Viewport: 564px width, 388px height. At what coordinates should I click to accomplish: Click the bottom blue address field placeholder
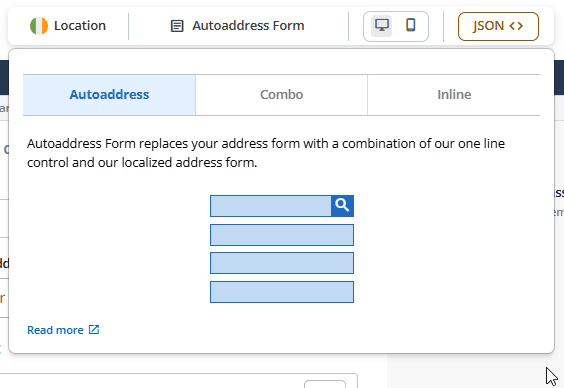pyautogui.click(x=282, y=292)
